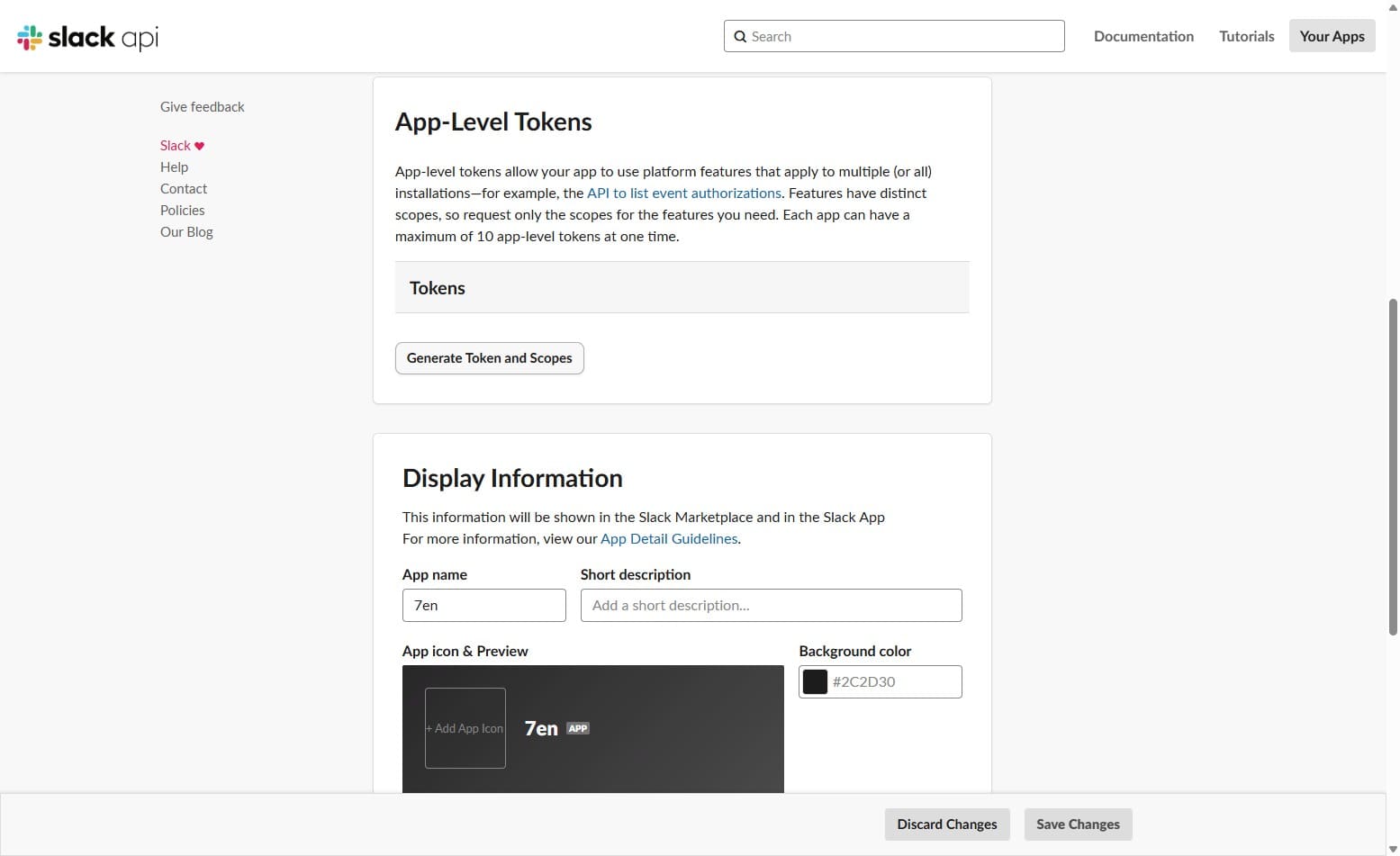Click the 7en name in the preview
Image resolution: width=1400 pixels, height=856 pixels.
tap(541, 728)
